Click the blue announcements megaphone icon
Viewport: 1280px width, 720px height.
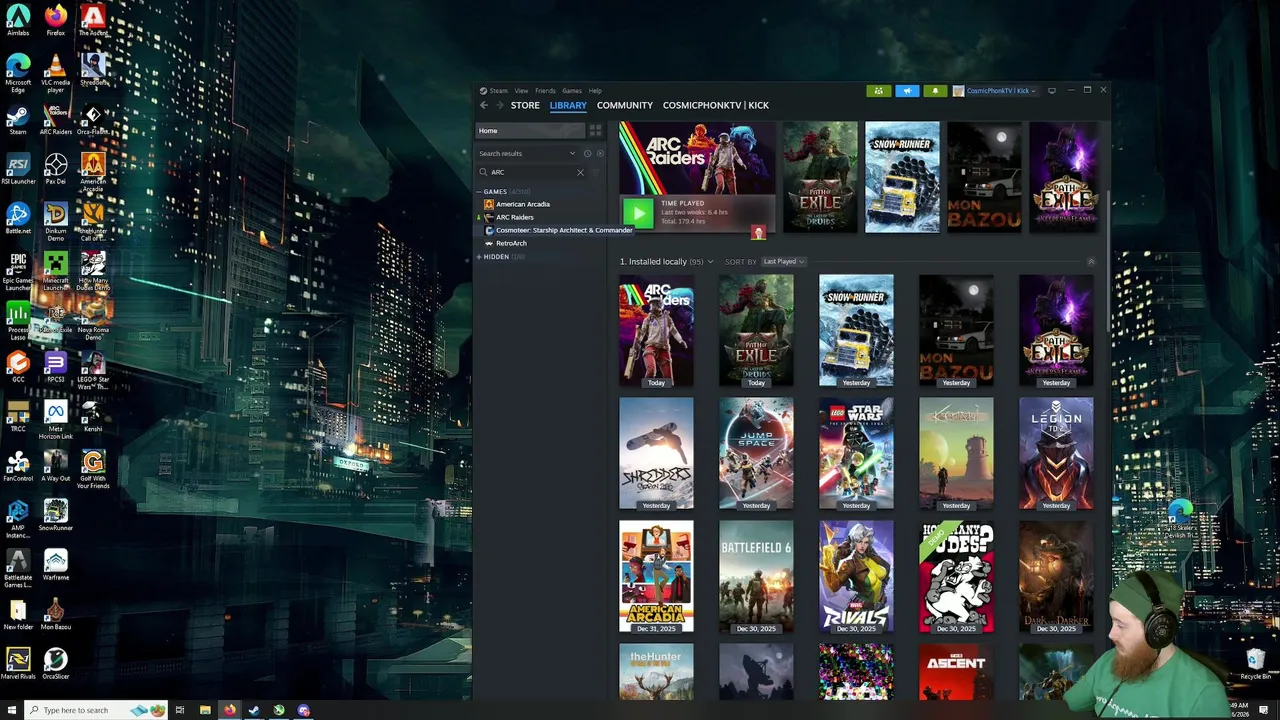click(x=907, y=91)
